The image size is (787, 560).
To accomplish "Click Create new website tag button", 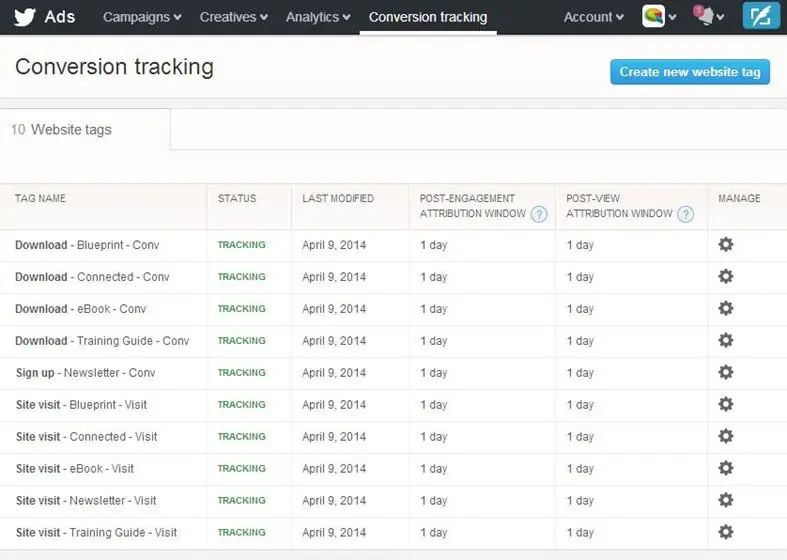I will click(690, 72).
